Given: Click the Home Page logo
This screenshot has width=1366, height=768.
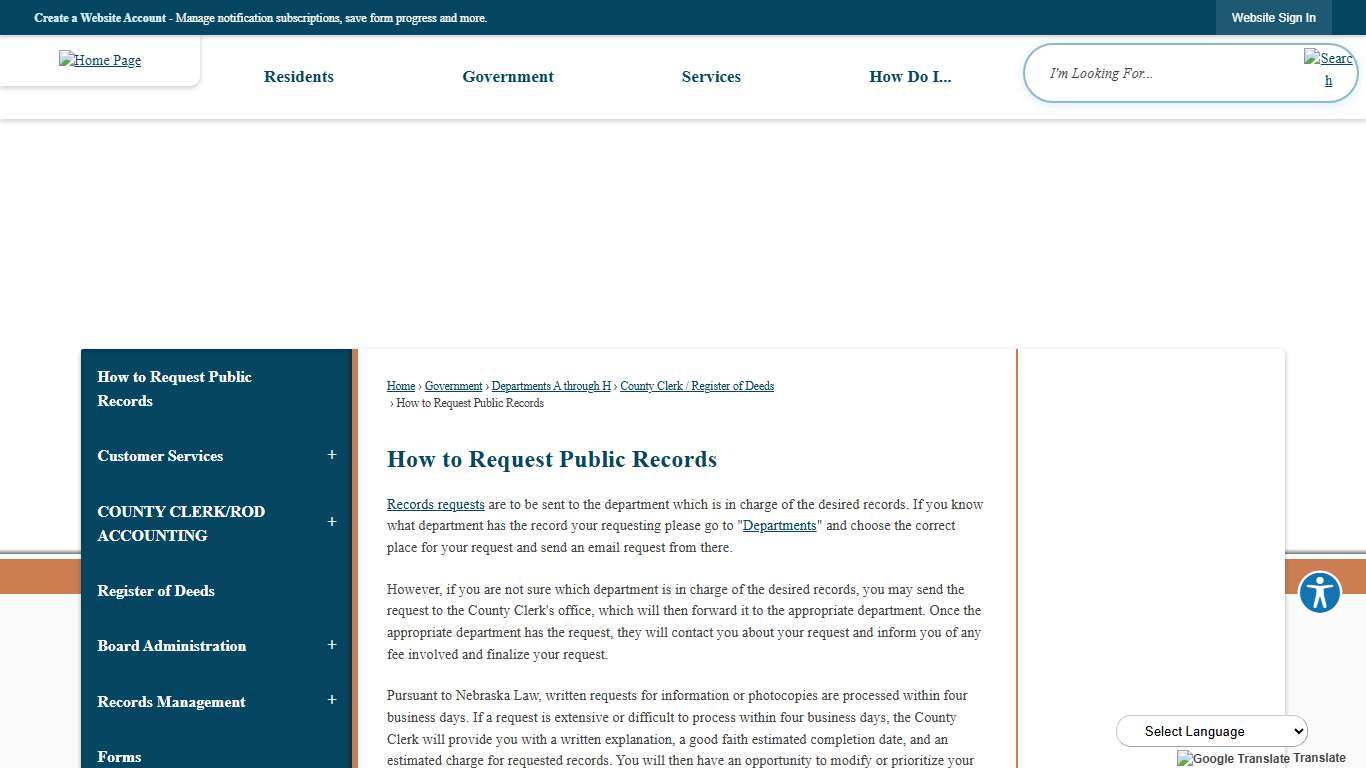Looking at the screenshot, I should tap(99, 60).
